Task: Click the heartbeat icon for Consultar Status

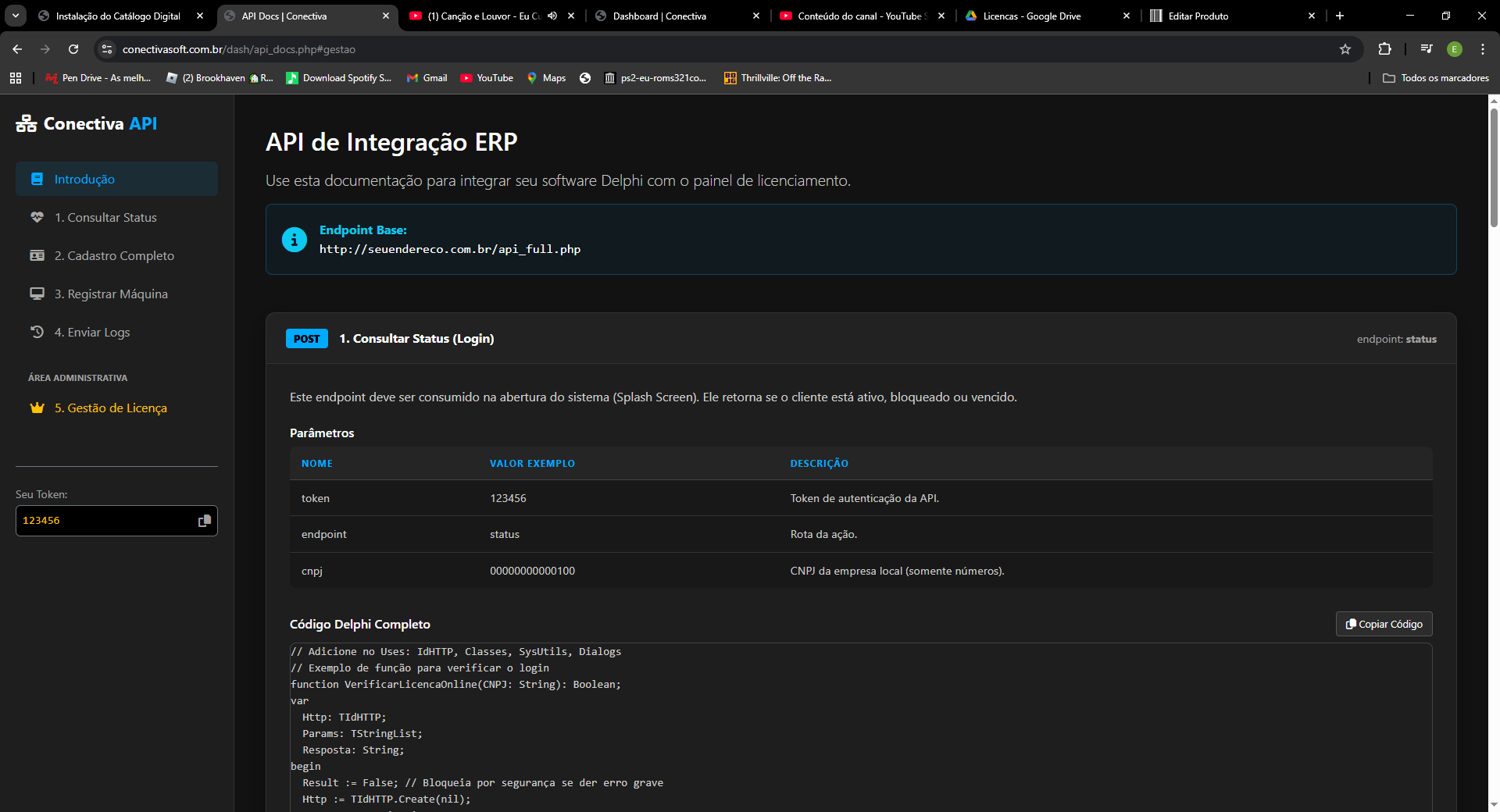Action: tap(37, 217)
